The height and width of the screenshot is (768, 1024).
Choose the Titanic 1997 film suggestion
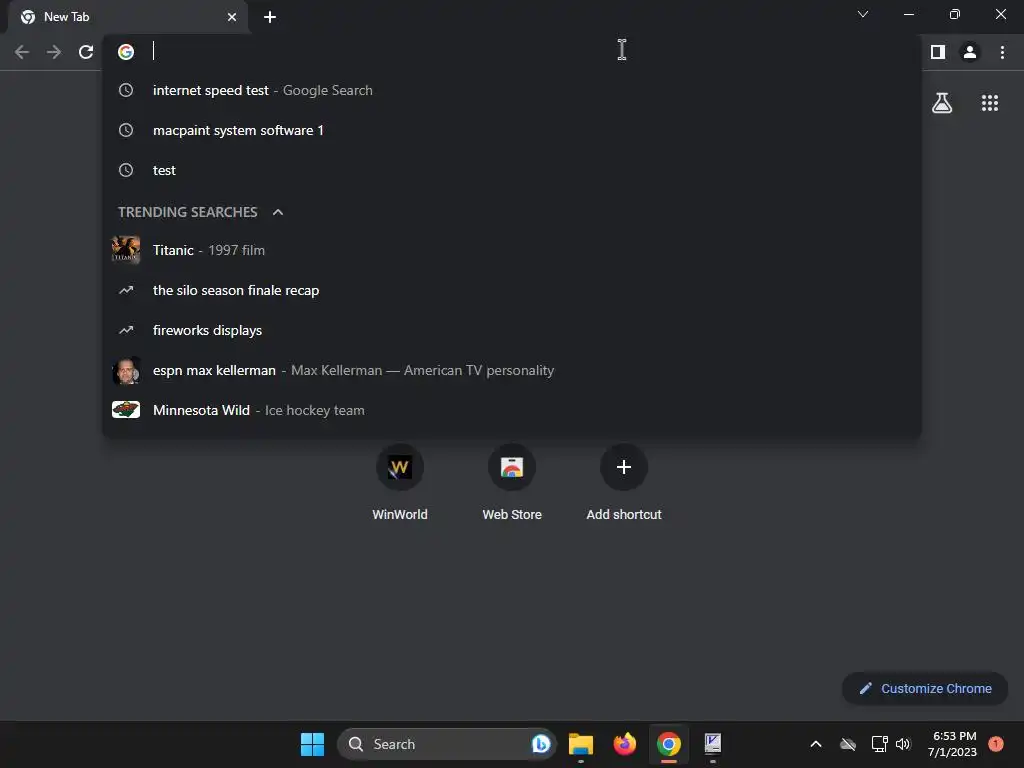tap(512, 250)
